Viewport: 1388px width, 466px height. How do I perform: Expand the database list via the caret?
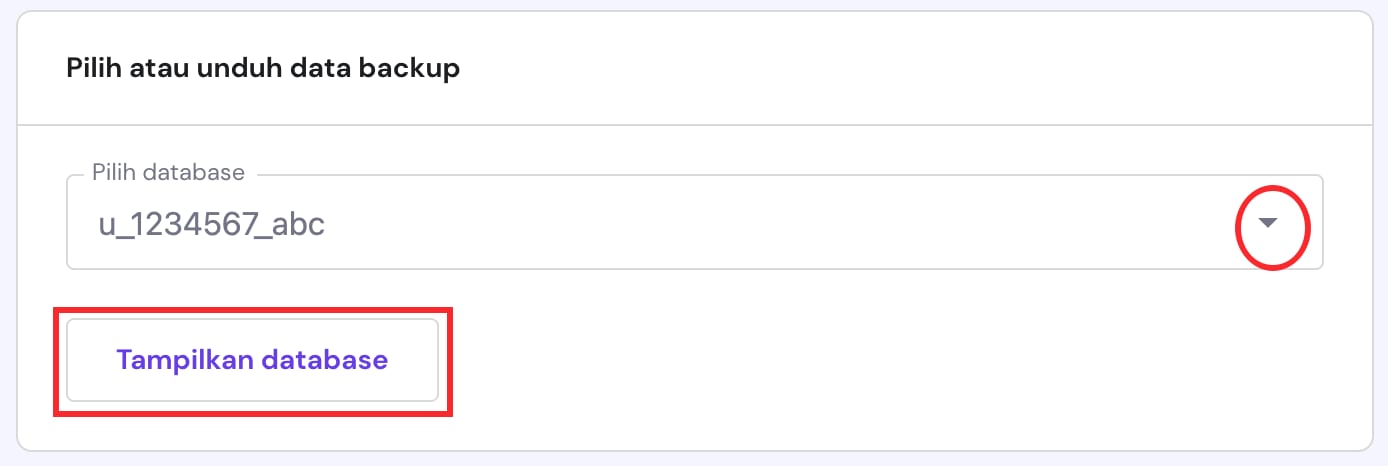pos(1268,224)
